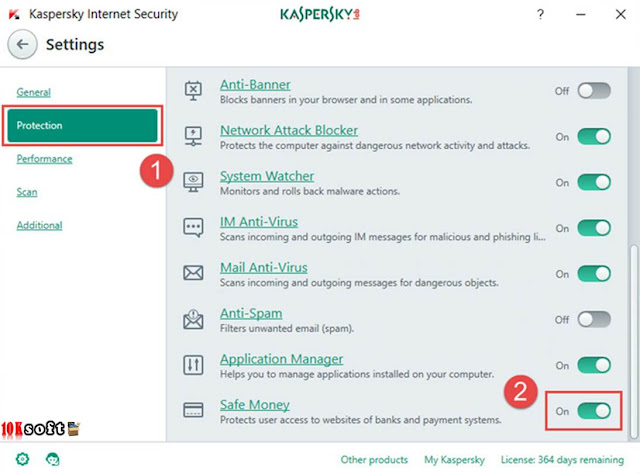
Task: Open the Application Manager link
Action: [281, 359]
